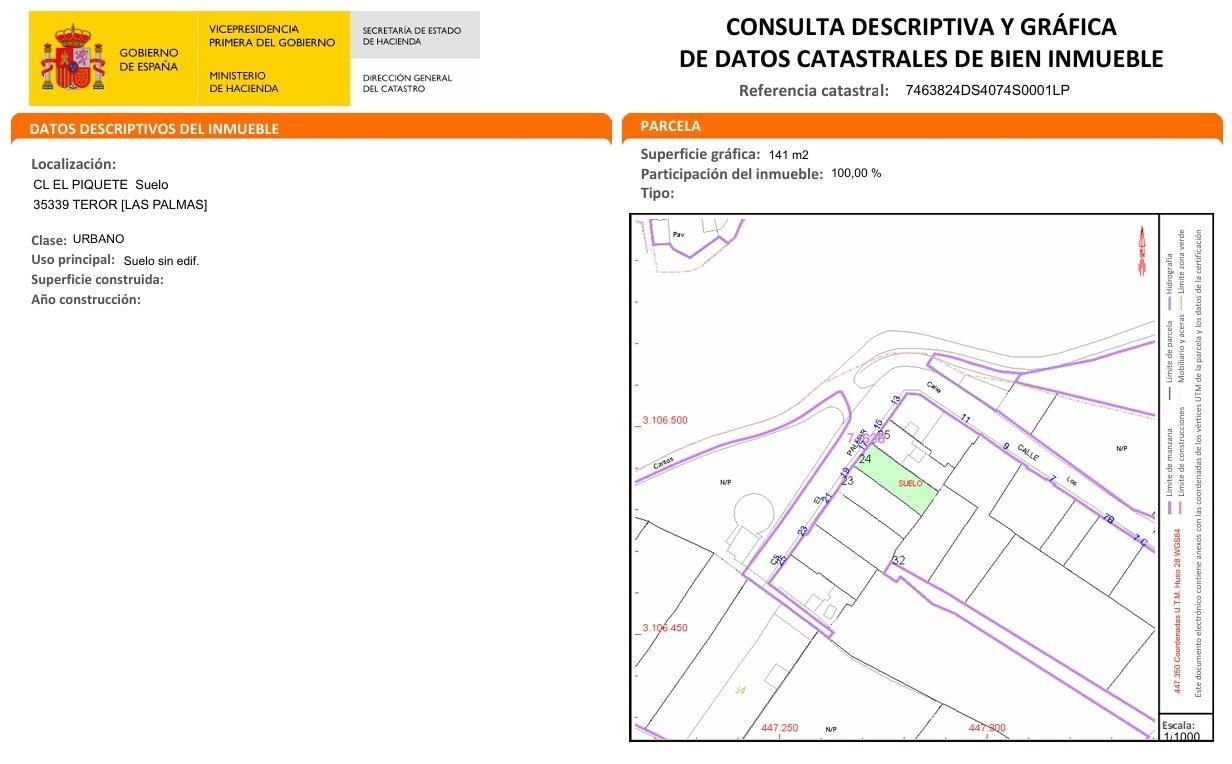Click the Ministerio de Hacienda text
Viewport: 1232px width, 764px height.
[244, 82]
